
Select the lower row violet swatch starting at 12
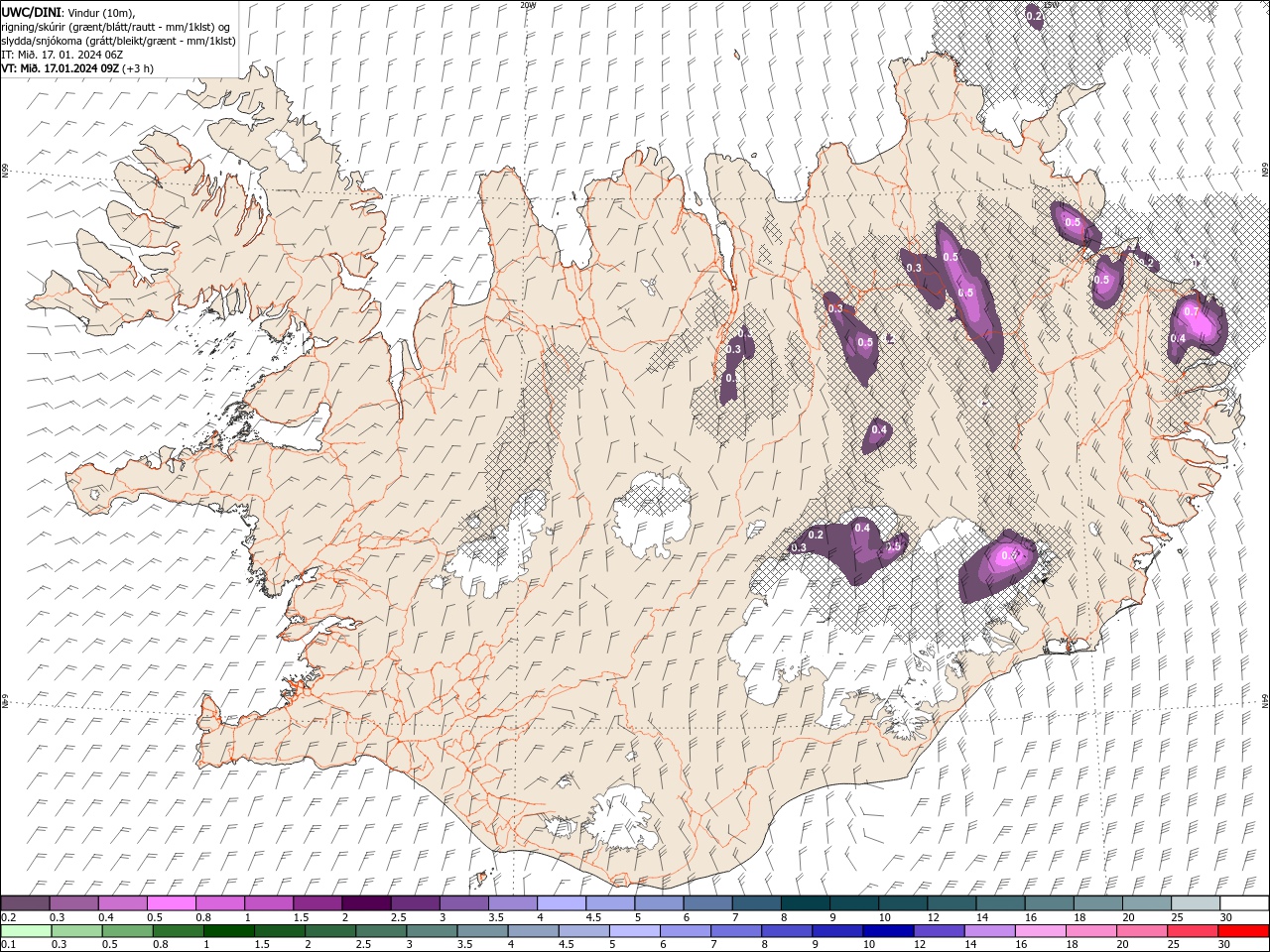938,931
